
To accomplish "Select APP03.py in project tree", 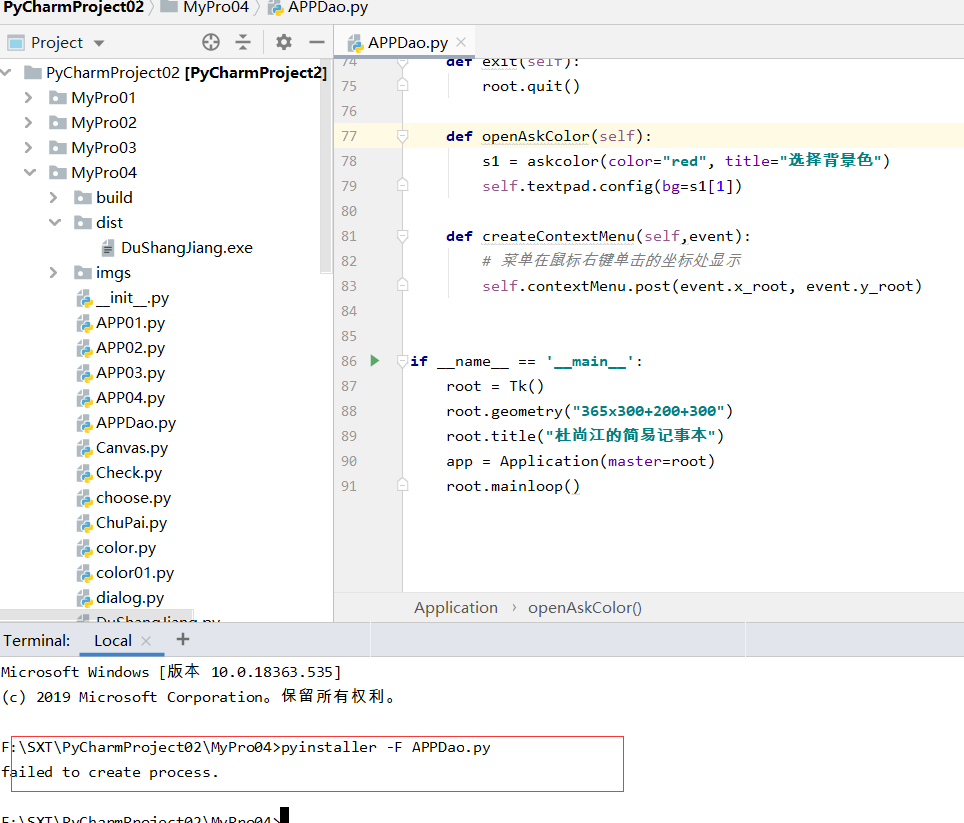I will point(130,373).
